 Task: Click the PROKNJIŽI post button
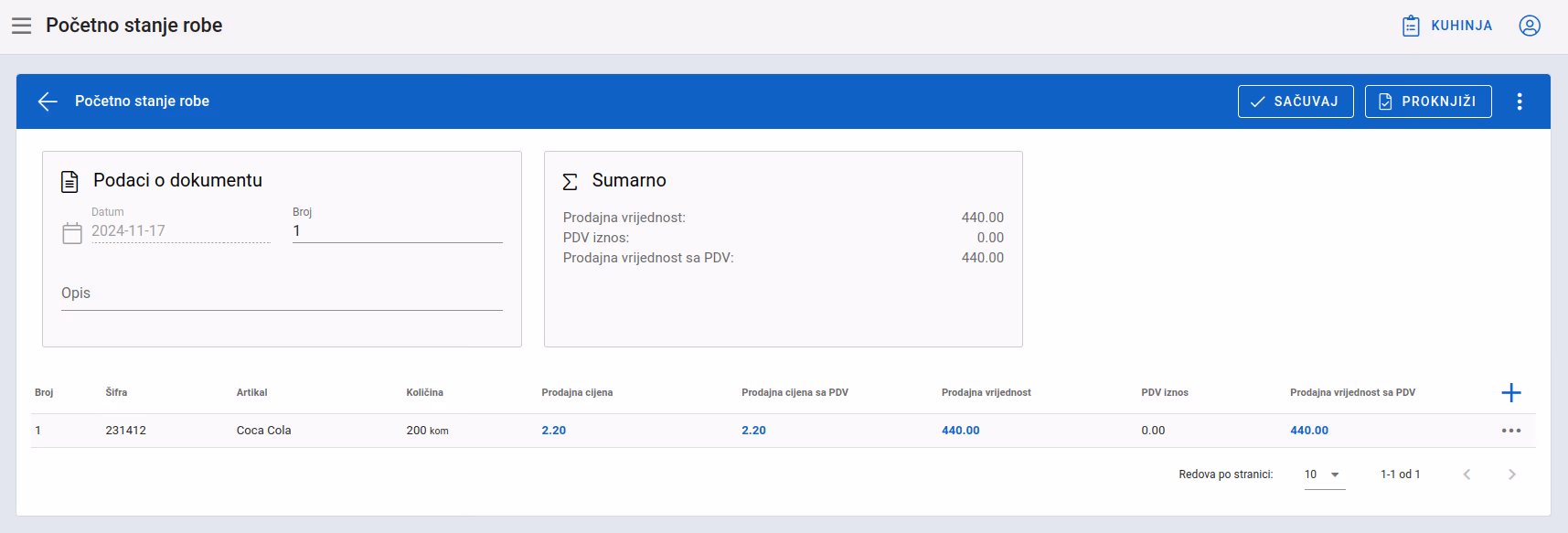tap(1428, 101)
